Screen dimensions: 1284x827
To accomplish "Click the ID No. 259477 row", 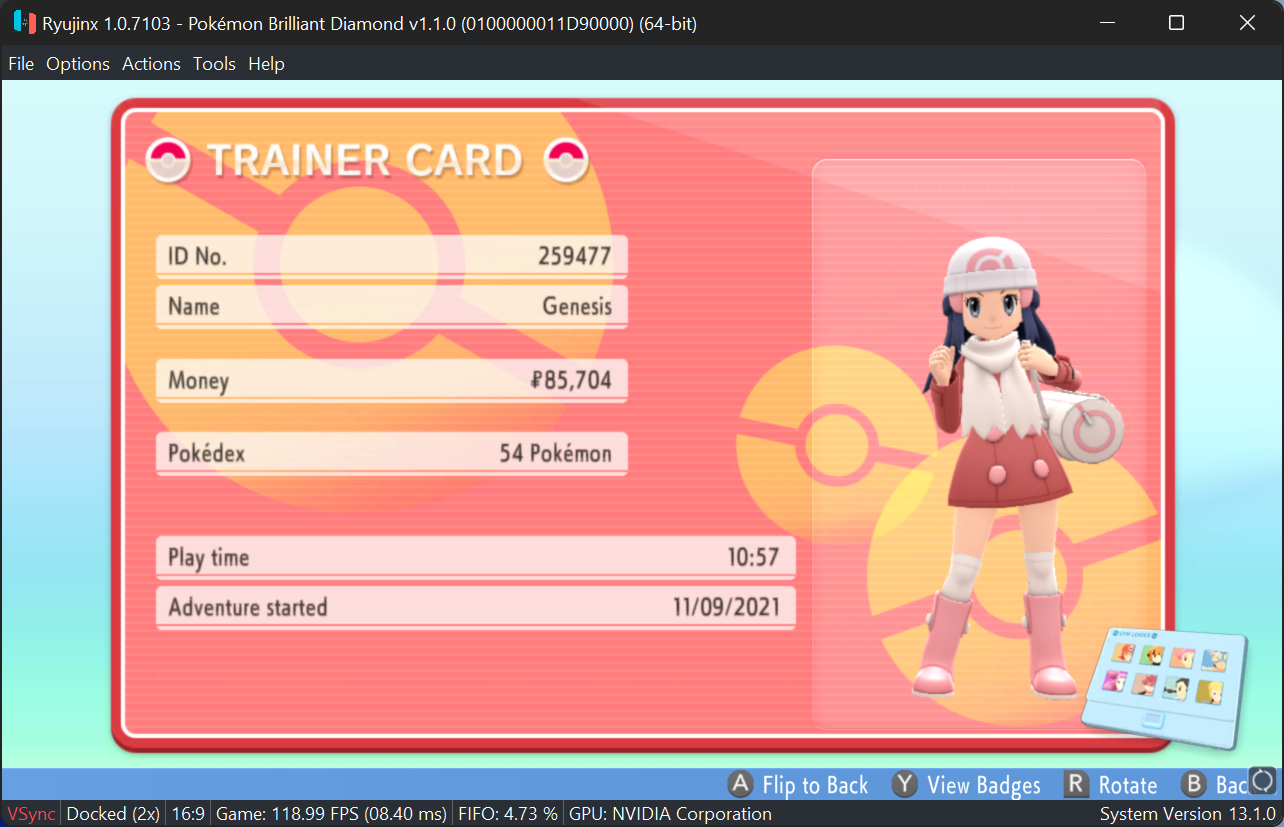I will (x=392, y=256).
